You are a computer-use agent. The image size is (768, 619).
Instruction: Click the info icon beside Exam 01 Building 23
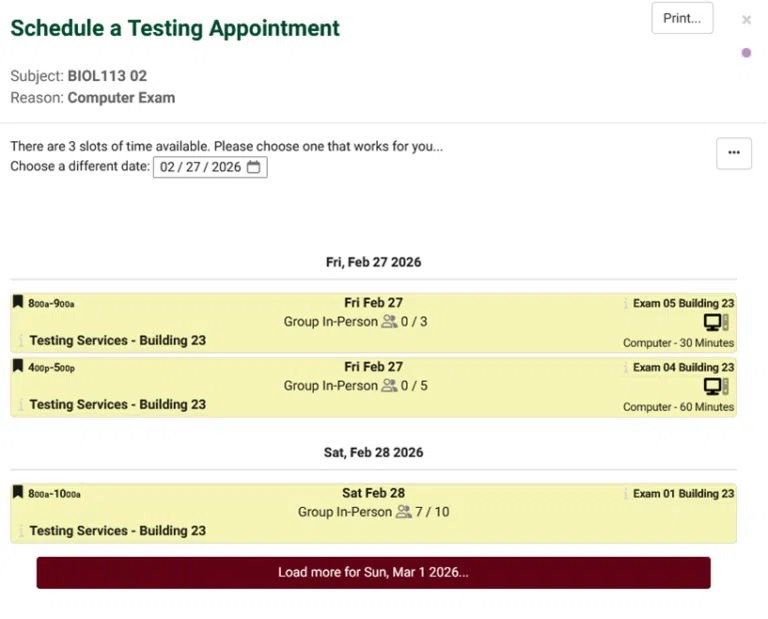point(626,493)
